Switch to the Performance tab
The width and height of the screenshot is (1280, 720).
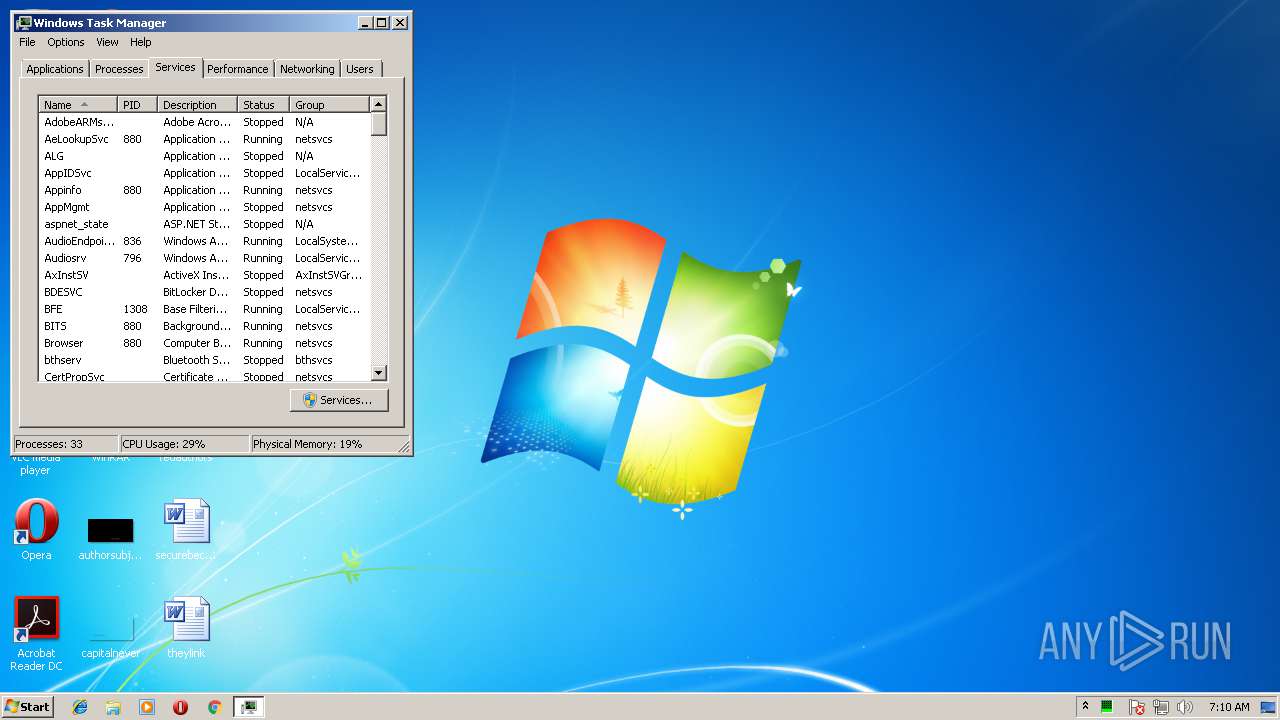[x=238, y=69]
